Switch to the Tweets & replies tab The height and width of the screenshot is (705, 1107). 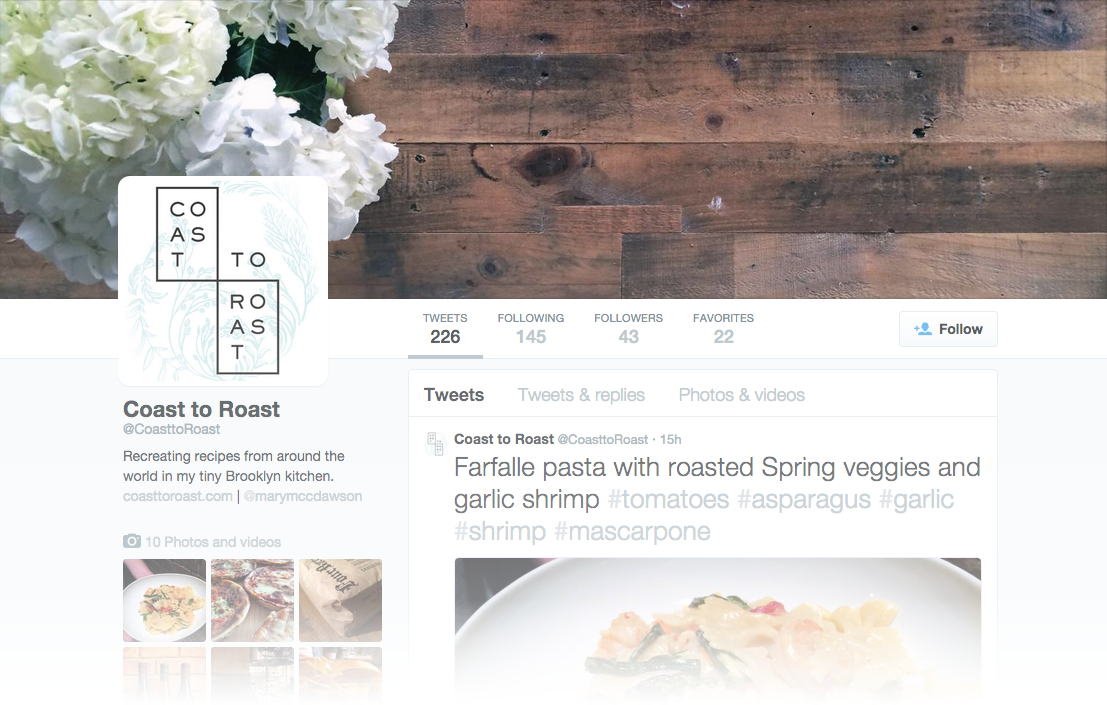pos(581,394)
